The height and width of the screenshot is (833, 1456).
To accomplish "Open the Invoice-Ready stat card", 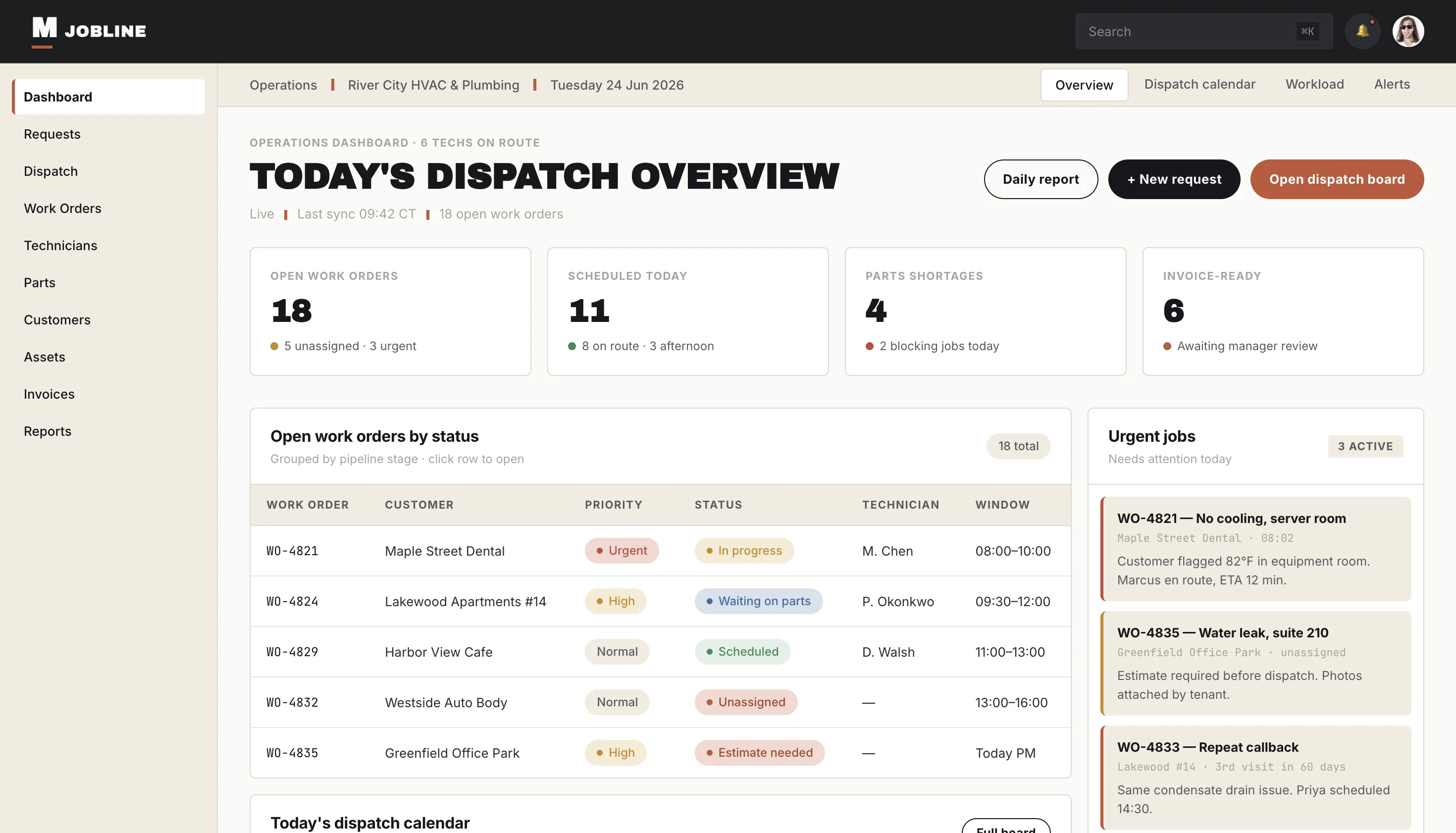I will (1283, 311).
